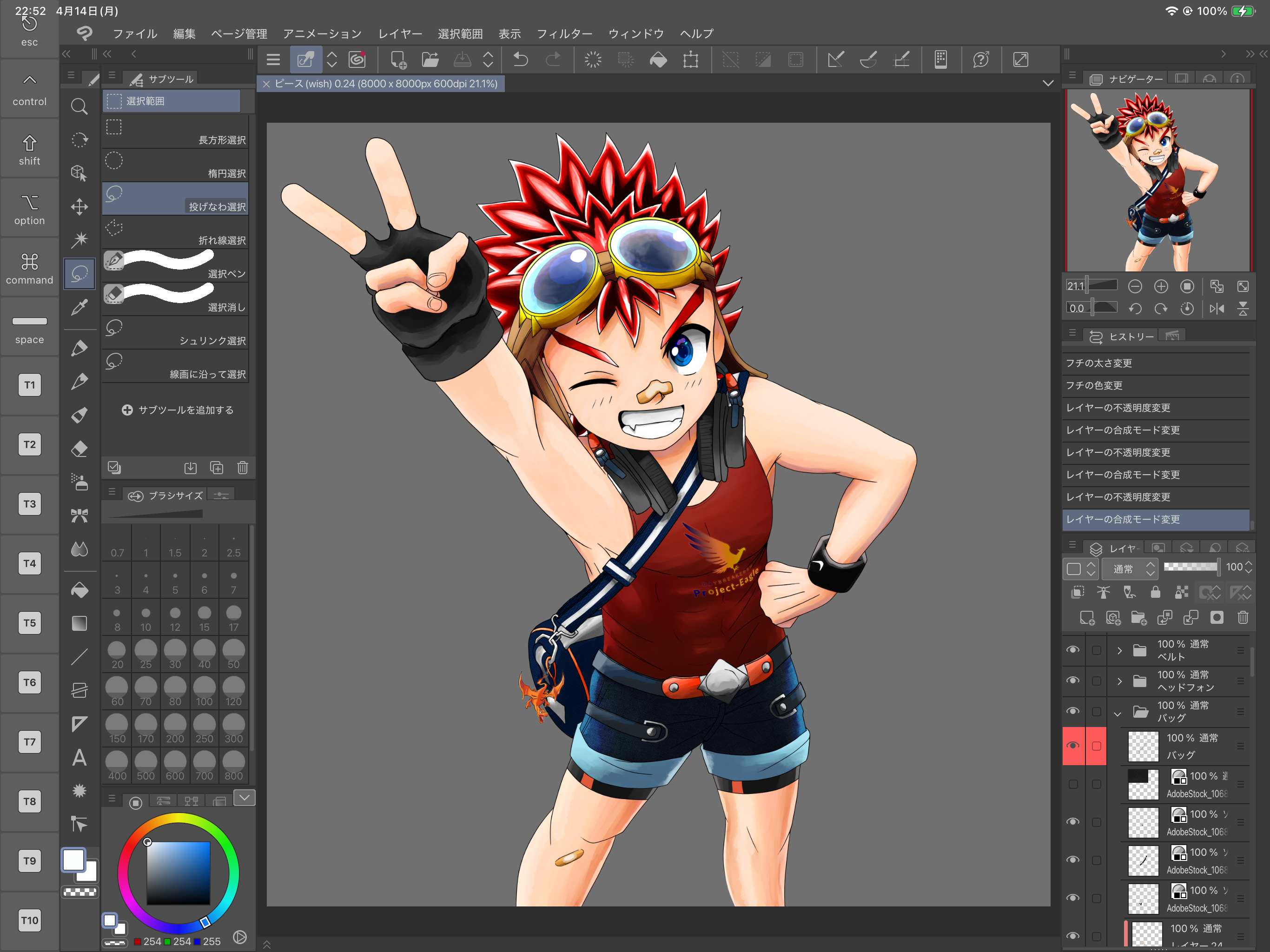The width and height of the screenshot is (1270, 952).
Task: Select the text tool
Action: pos(79,757)
